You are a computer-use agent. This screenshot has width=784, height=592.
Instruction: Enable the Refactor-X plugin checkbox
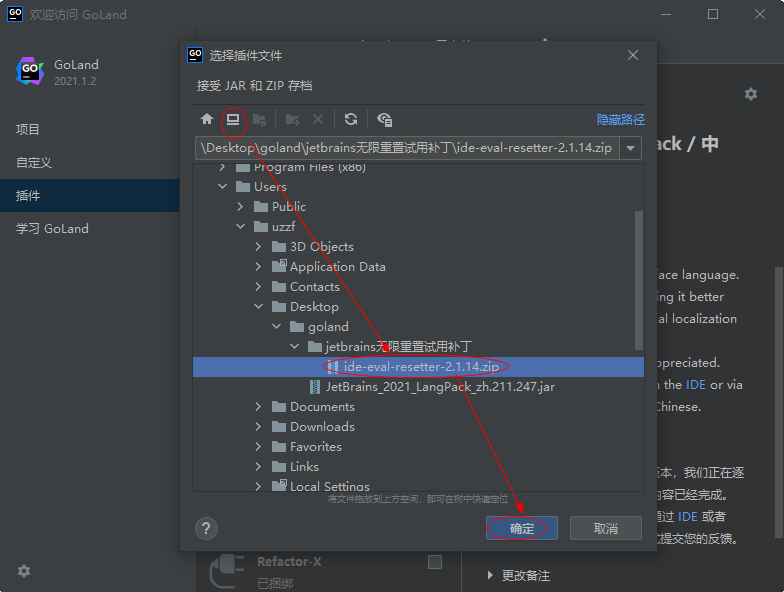click(x=435, y=562)
